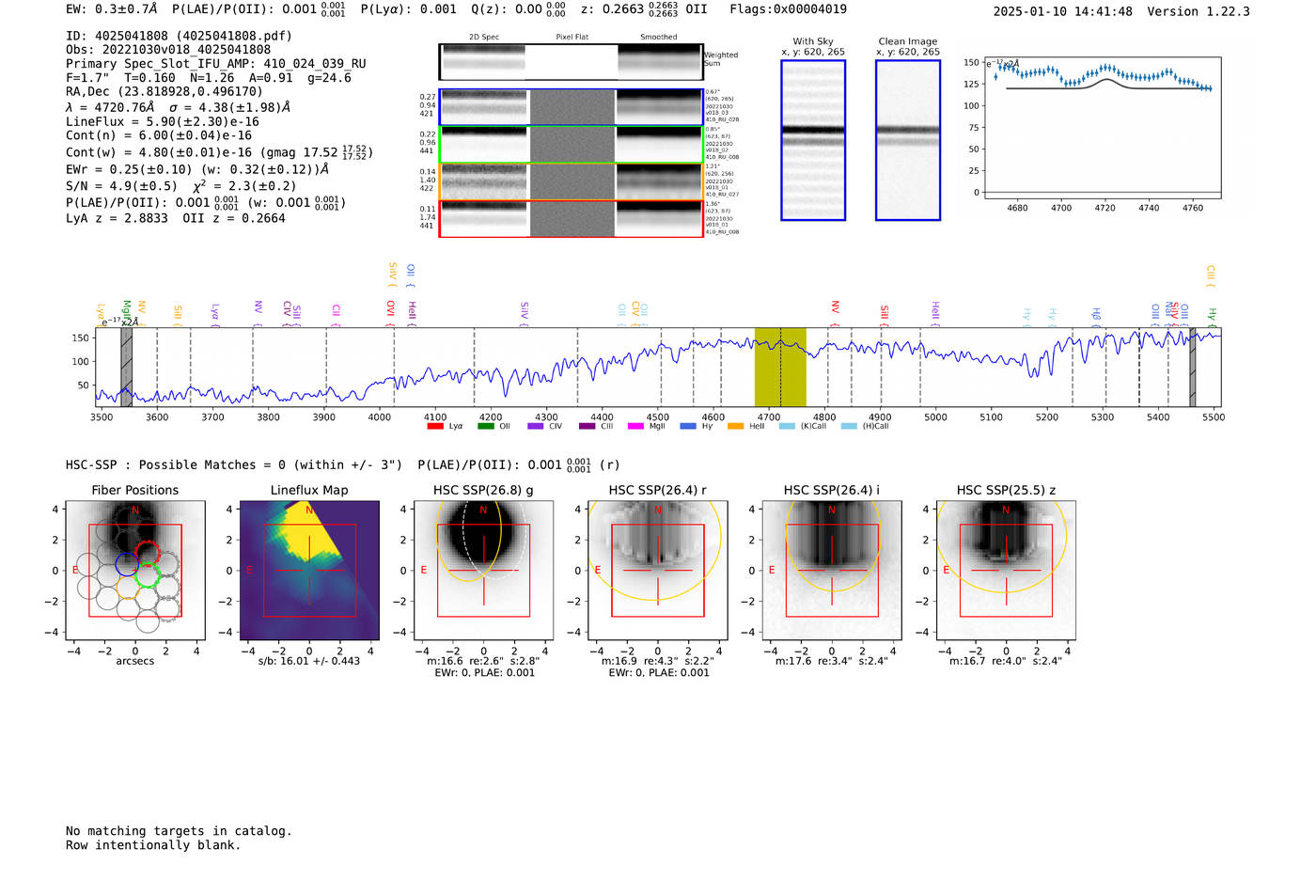
Task: Click the yellow highlighted band in spectrum
Action: click(x=780, y=367)
